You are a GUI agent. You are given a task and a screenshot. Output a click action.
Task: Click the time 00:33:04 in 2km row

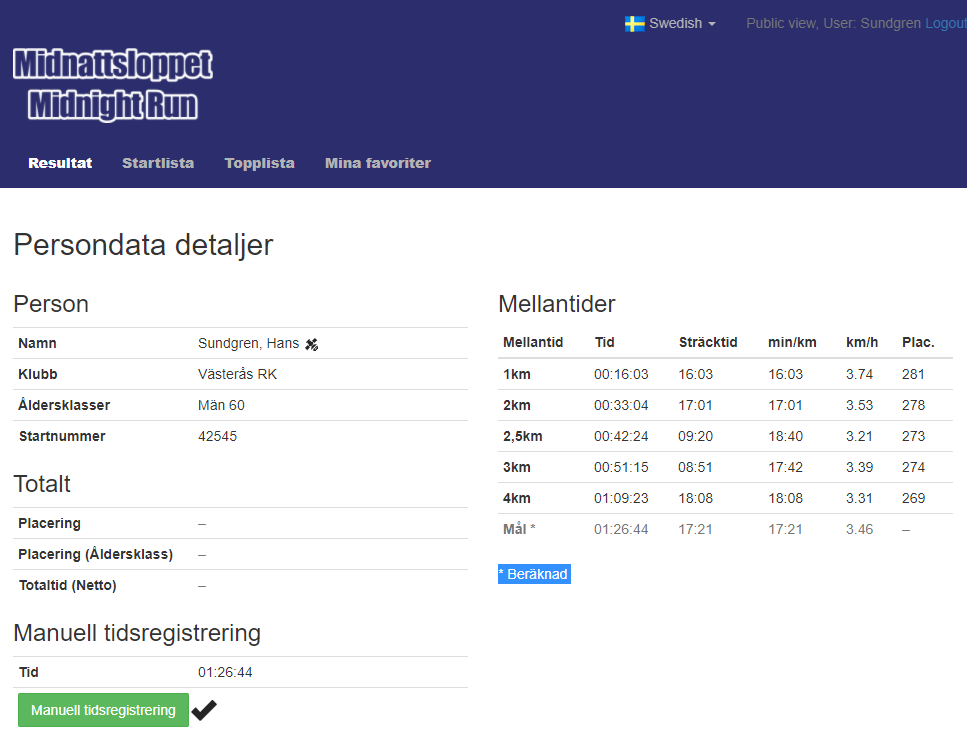tap(621, 405)
